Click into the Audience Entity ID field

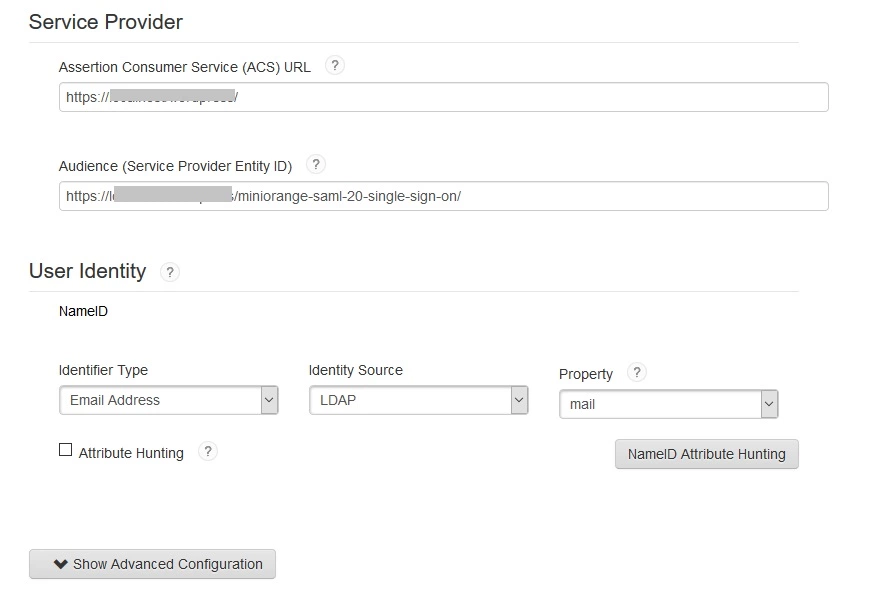coord(444,196)
